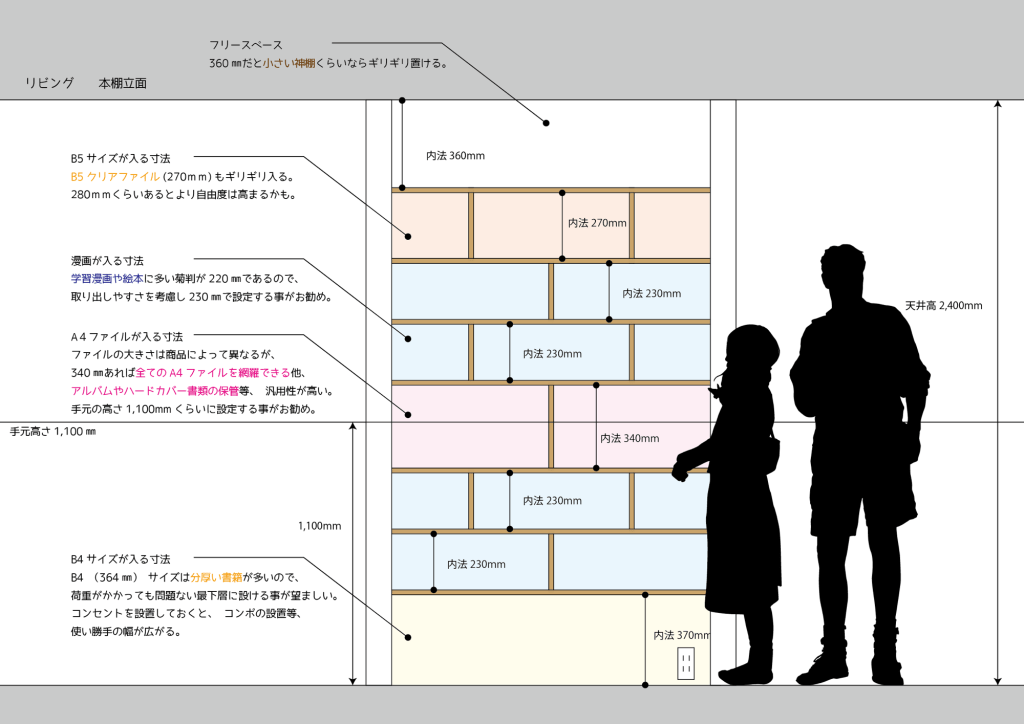Click the electrical outlet icon in bottom shelf

(686, 663)
